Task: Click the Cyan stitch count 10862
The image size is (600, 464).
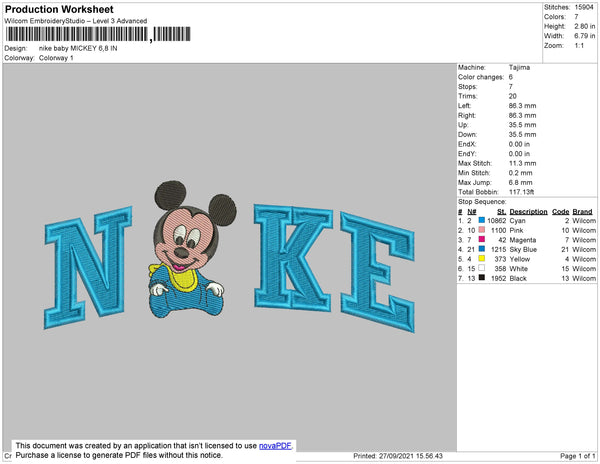Action: click(x=497, y=221)
